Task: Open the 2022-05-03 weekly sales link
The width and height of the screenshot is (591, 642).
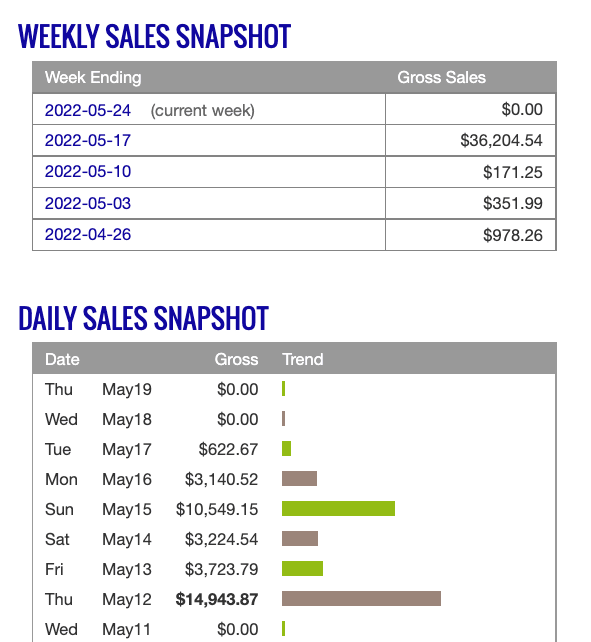Action: point(88,203)
